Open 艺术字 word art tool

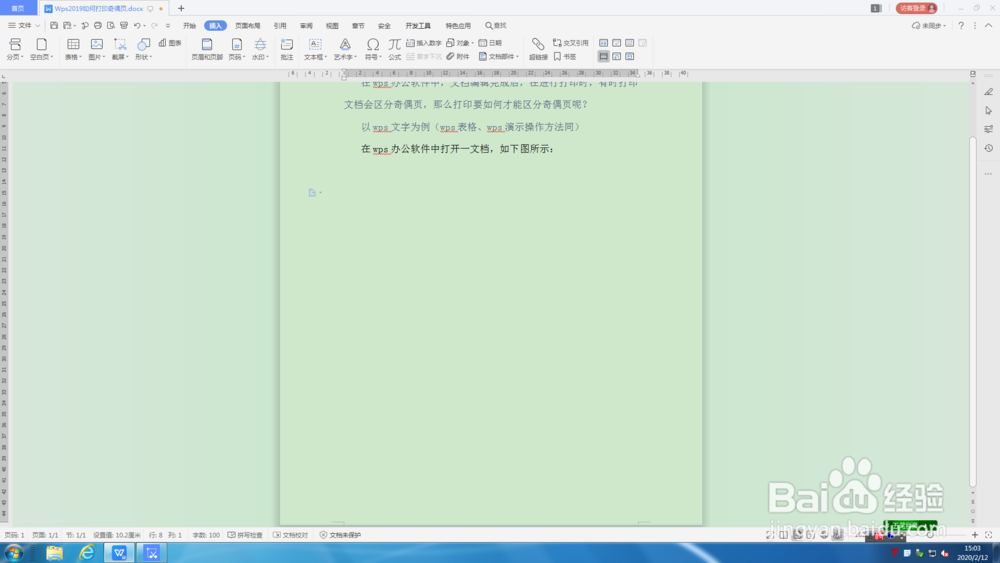click(x=344, y=48)
